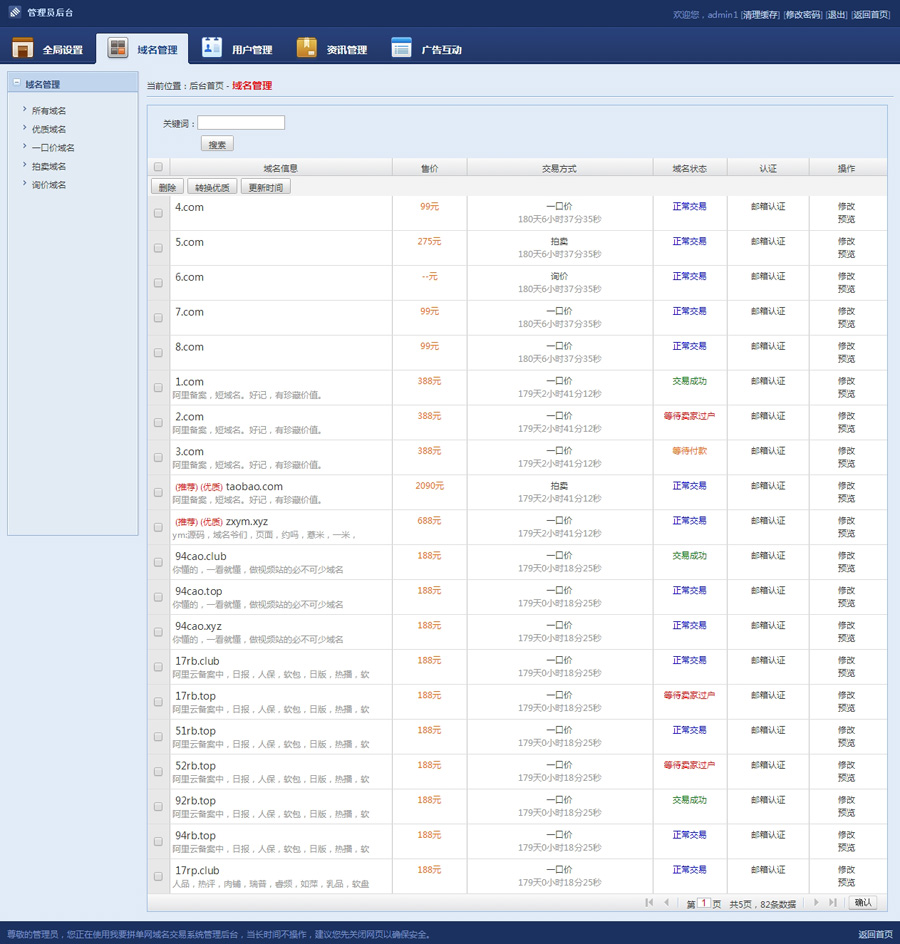Click the 域名管理 tab icon

click(118, 49)
